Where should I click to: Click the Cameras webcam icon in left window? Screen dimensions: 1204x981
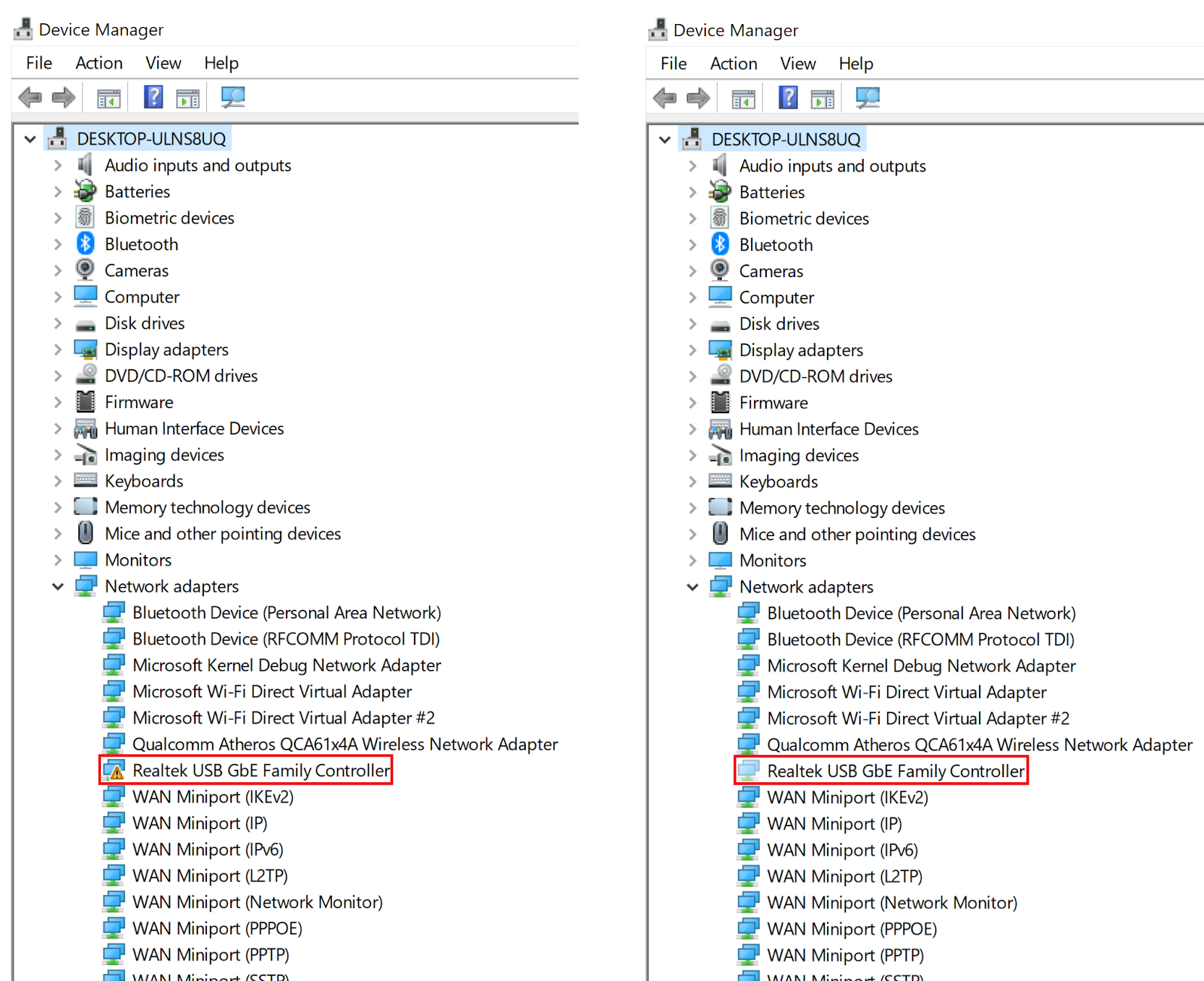85,270
